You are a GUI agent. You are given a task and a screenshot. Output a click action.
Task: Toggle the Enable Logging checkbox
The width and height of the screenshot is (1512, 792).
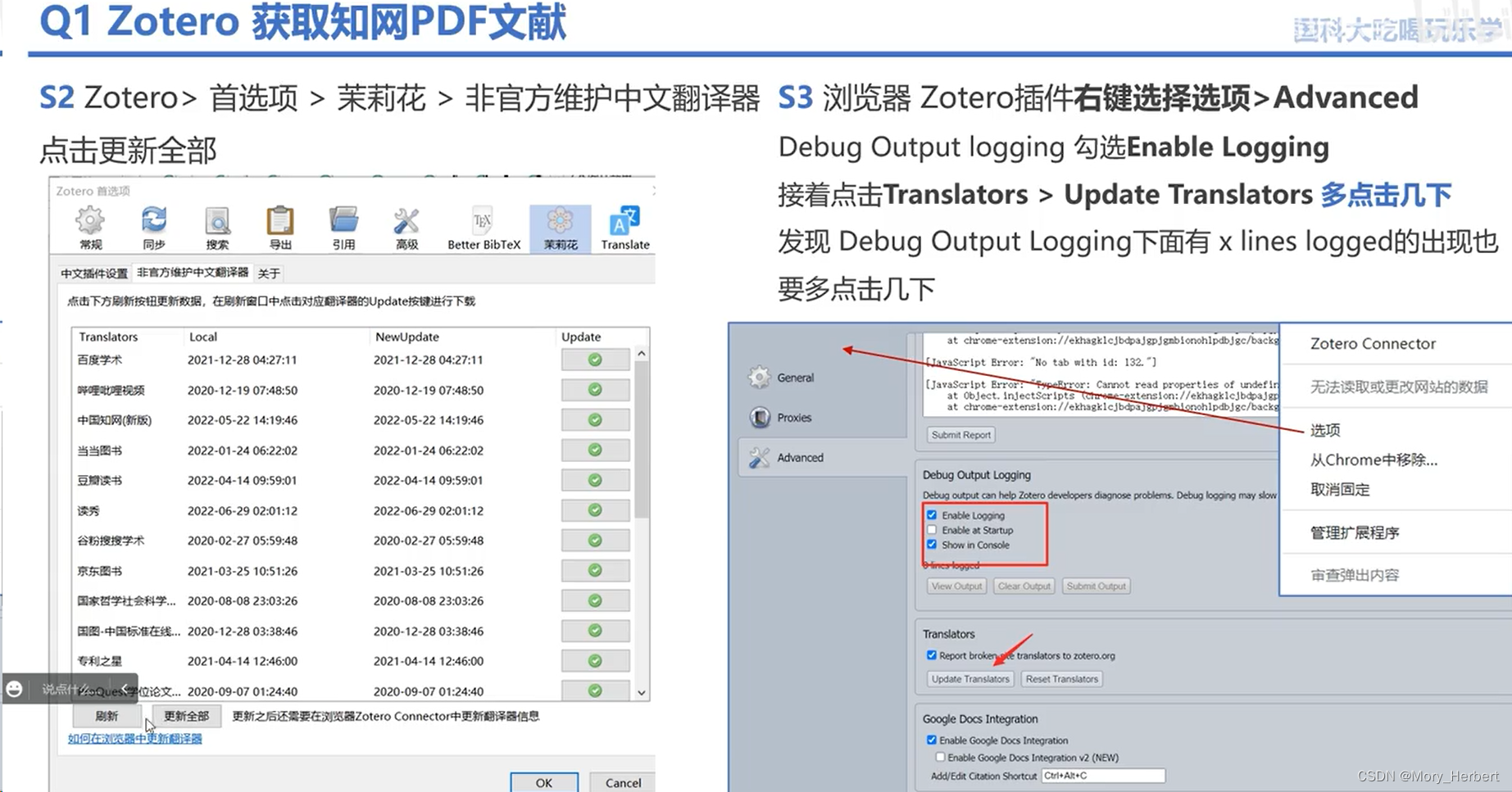tap(932, 515)
